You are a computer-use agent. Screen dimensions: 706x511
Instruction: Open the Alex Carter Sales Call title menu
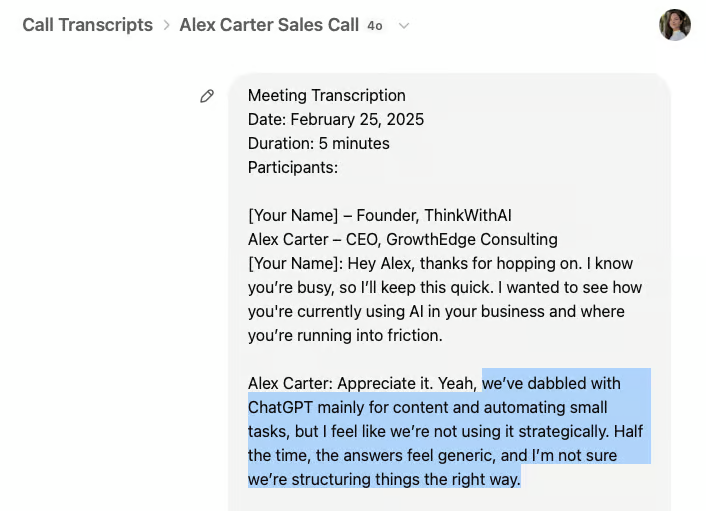pos(269,25)
